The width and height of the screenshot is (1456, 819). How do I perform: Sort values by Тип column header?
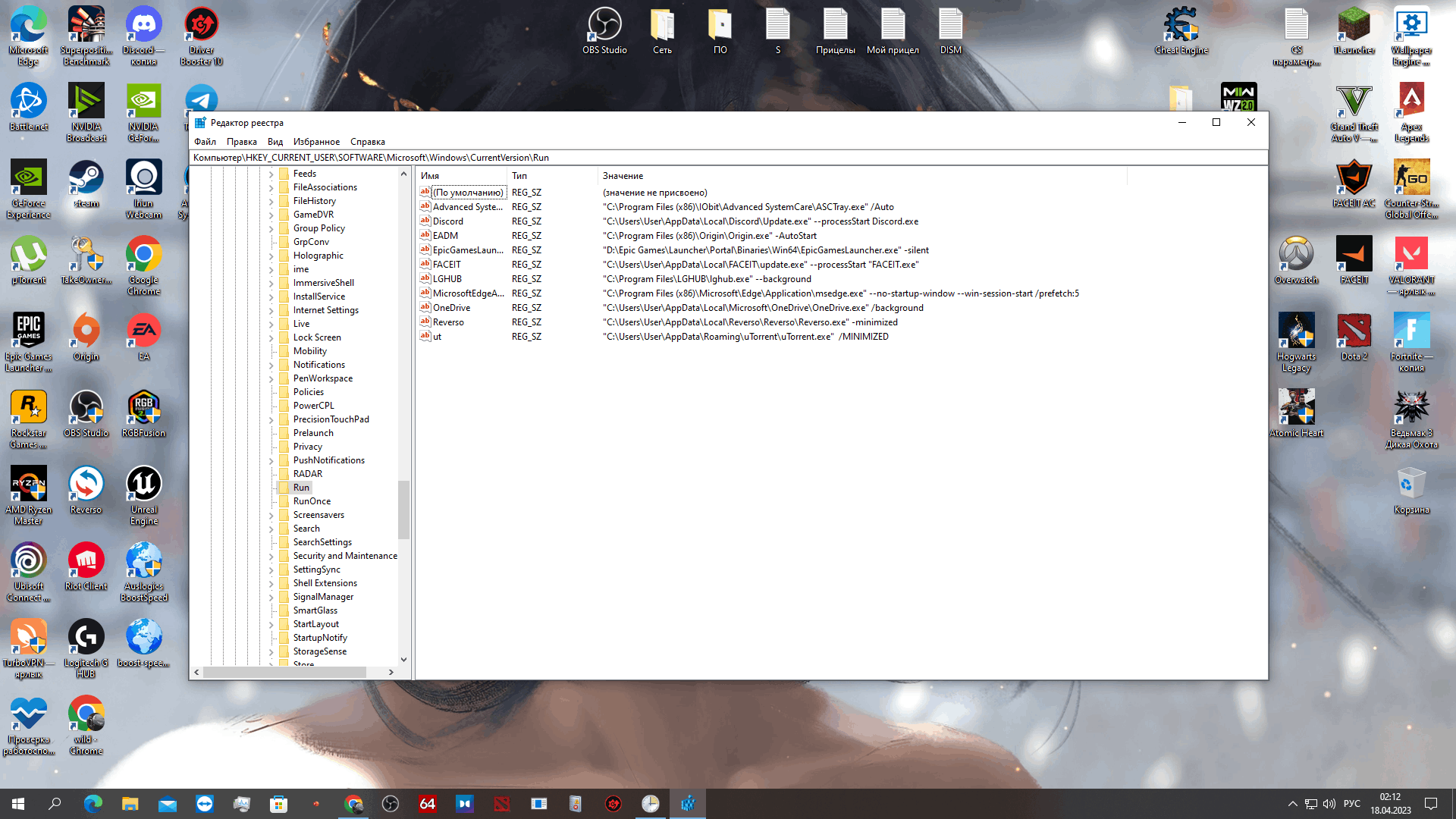coord(552,176)
